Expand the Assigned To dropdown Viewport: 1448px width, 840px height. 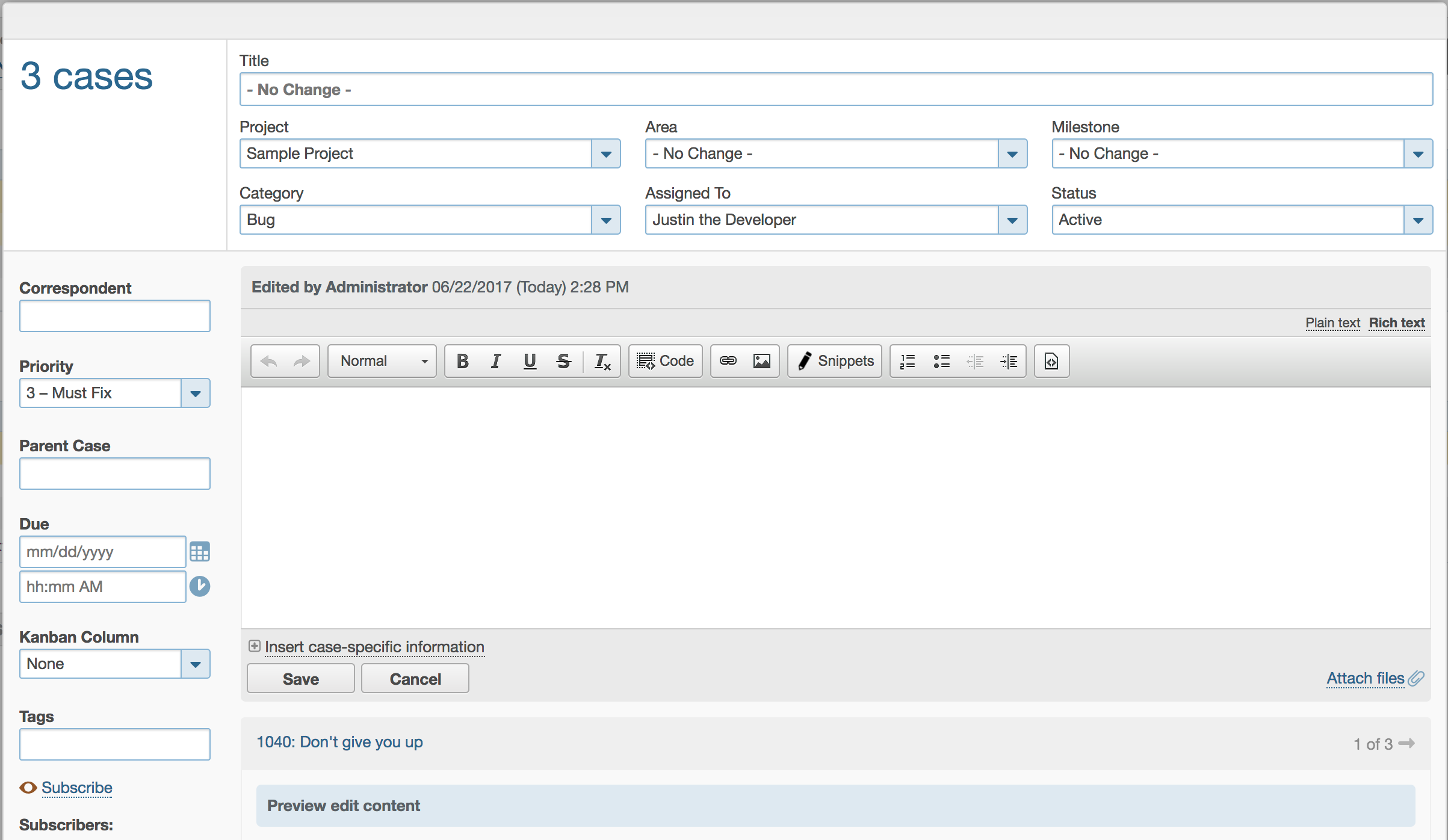tap(1012, 220)
